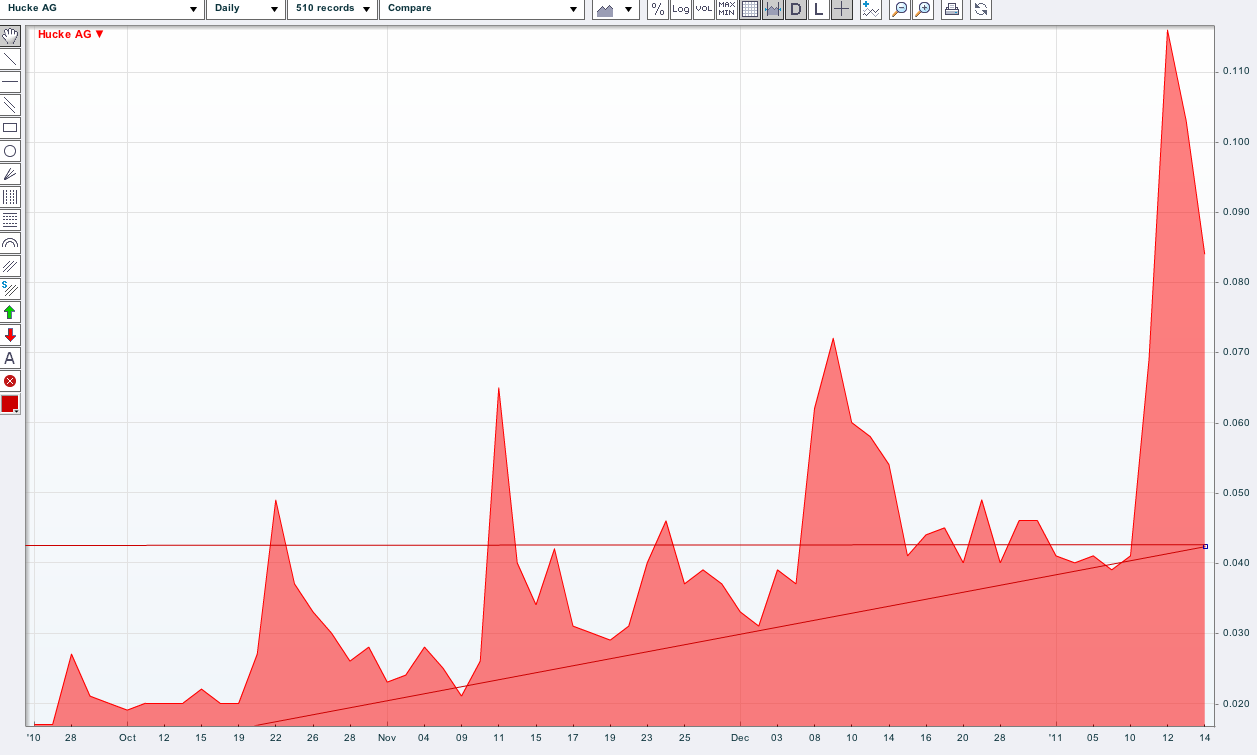Open the red drawing color swatch
The width and height of the screenshot is (1257, 755).
[10, 404]
